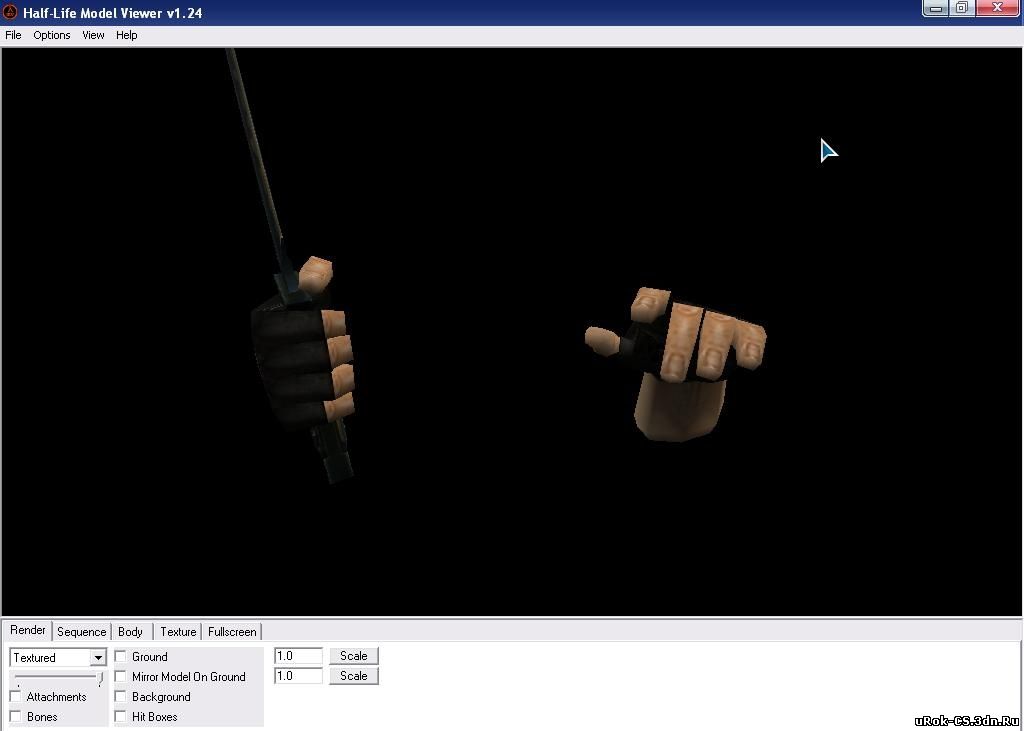Click the empty open hand model in viewport
The height and width of the screenshot is (731, 1024).
point(676,363)
